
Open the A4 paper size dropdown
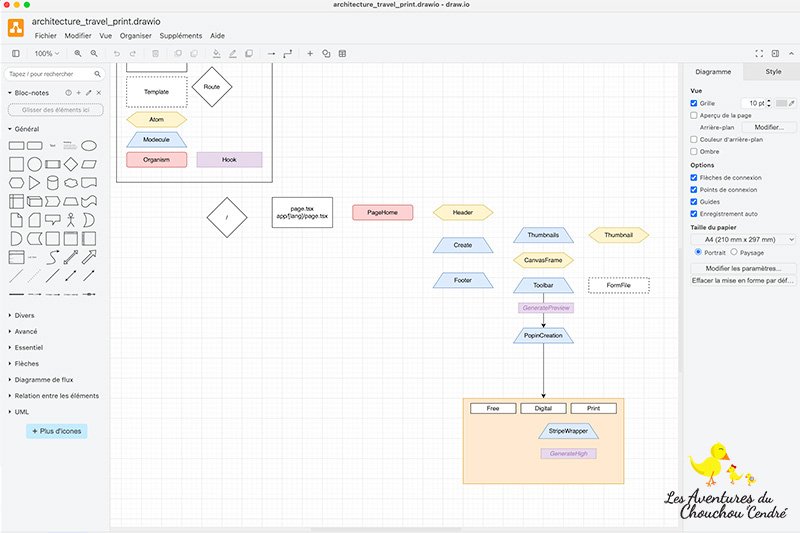click(743, 239)
